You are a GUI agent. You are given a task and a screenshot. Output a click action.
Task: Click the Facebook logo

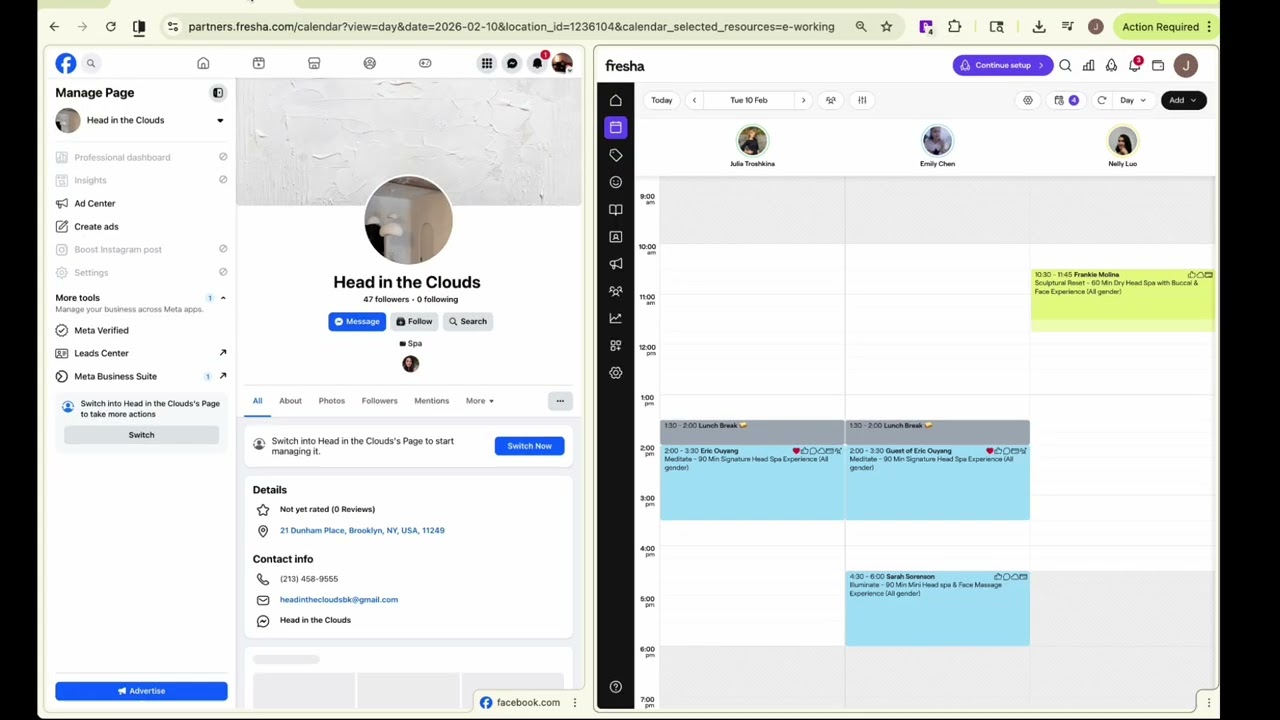click(66, 64)
